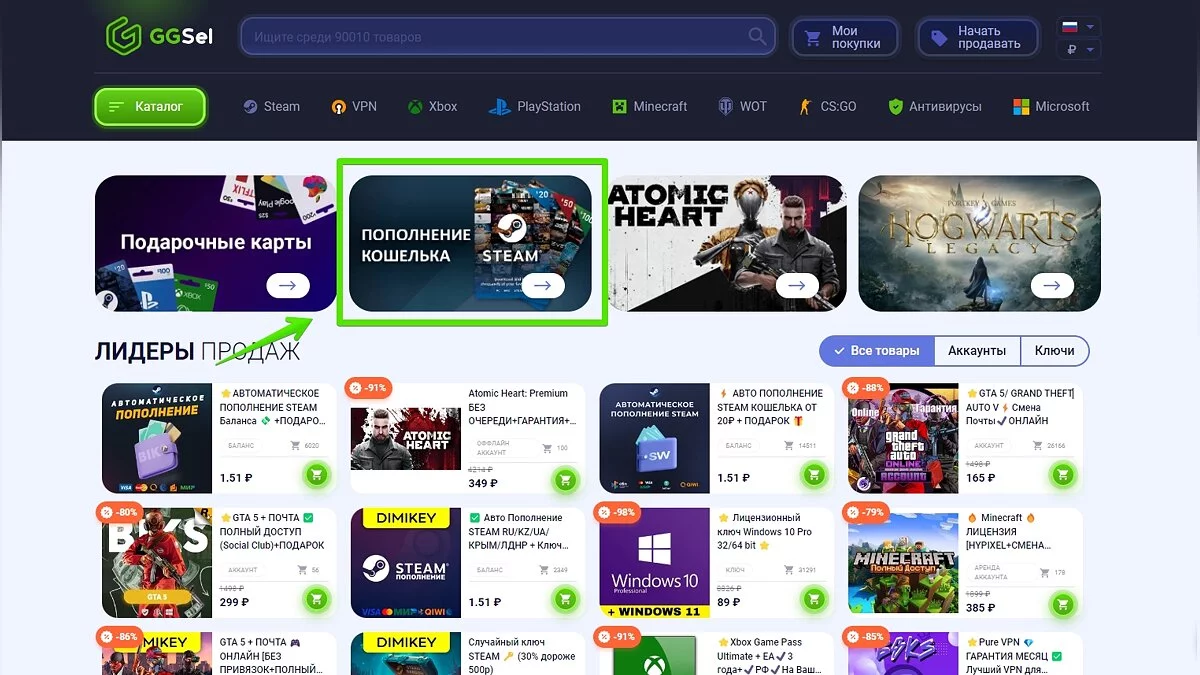Click the 89 ₽ price
This screenshot has width=1200, height=675.
pyautogui.click(x=728, y=603)
